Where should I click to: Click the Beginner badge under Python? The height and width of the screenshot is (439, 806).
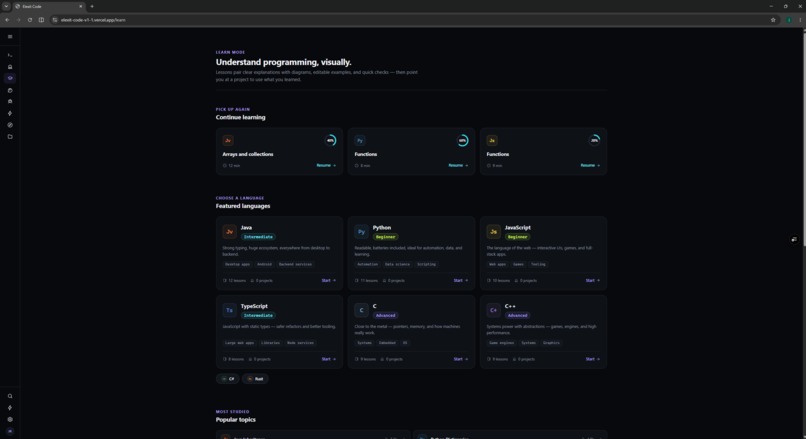point(386,237)
